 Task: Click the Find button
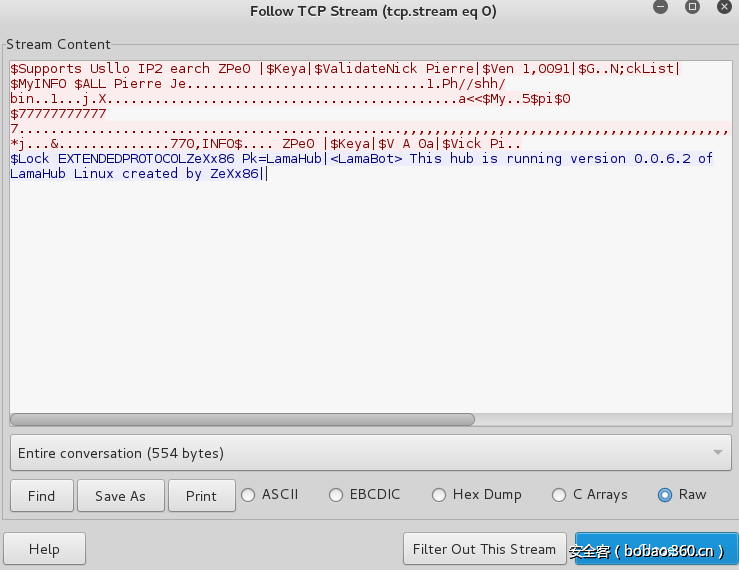pyautogui.click(x=42, y=496)
